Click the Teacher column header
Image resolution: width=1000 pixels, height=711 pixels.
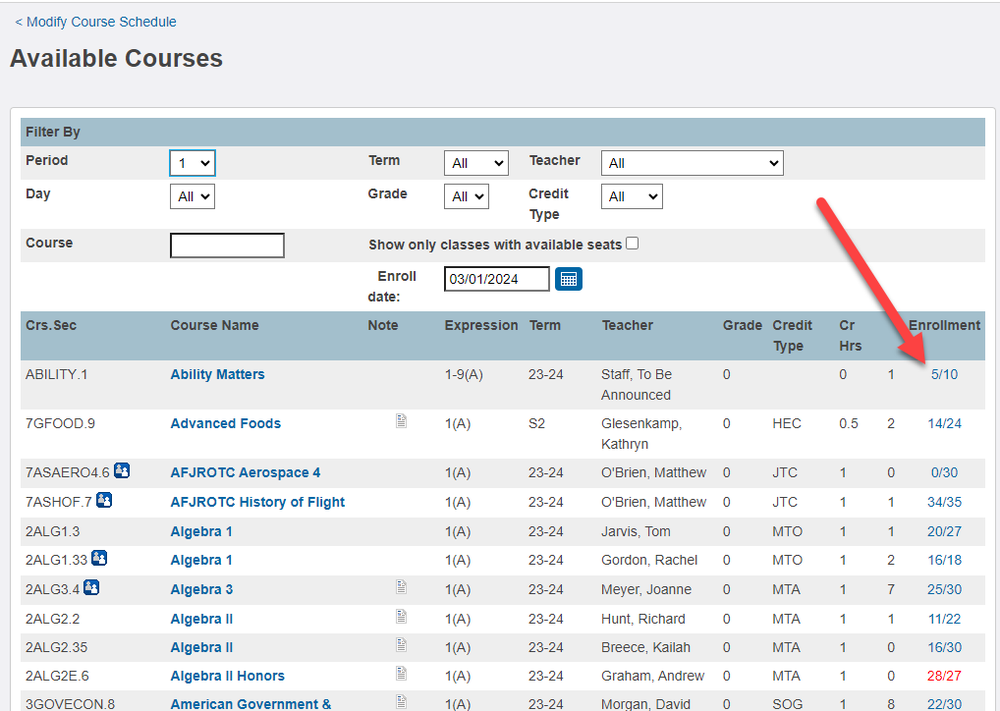tap(628, 325)
